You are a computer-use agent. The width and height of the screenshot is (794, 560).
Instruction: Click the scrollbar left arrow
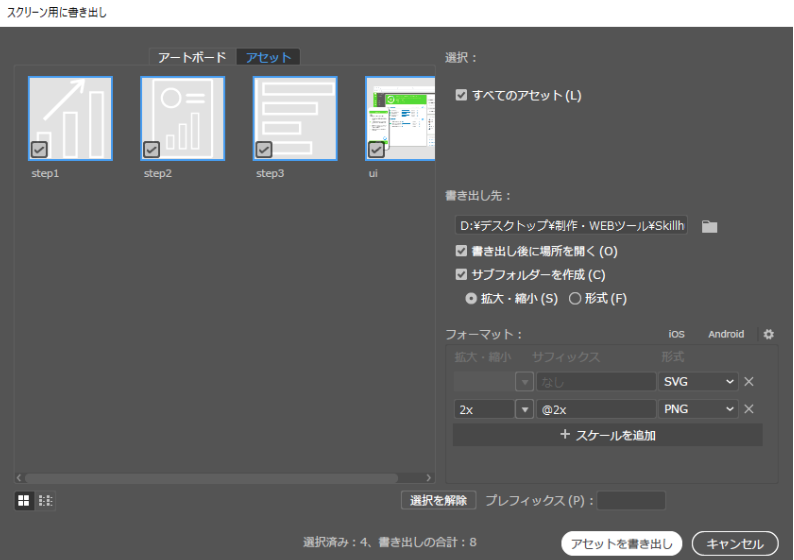(19, 477)
